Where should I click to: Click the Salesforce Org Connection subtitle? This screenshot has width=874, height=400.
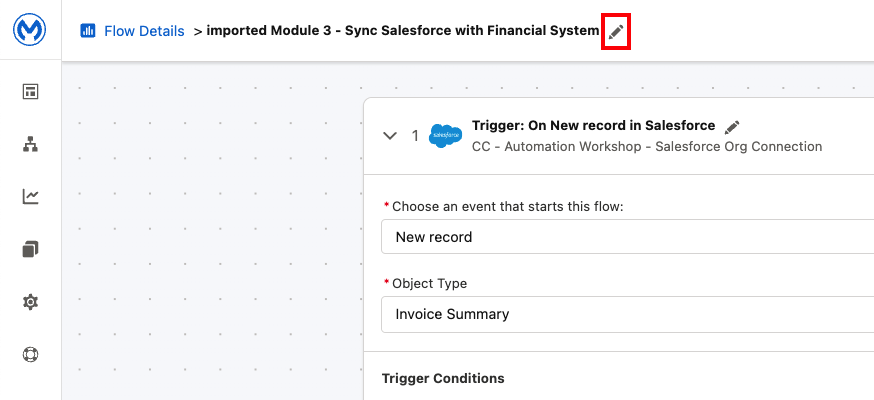tap(646, 147)
